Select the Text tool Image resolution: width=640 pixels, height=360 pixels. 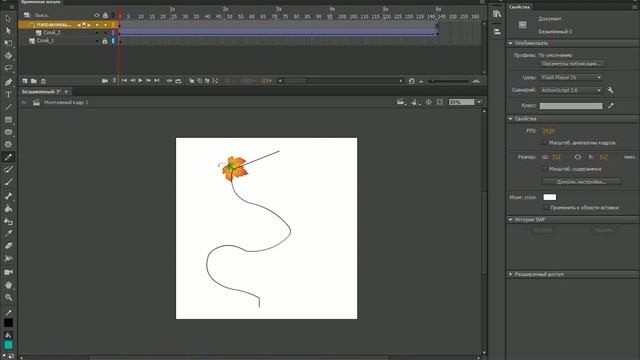pyautogui.click(x=8, y=94)
